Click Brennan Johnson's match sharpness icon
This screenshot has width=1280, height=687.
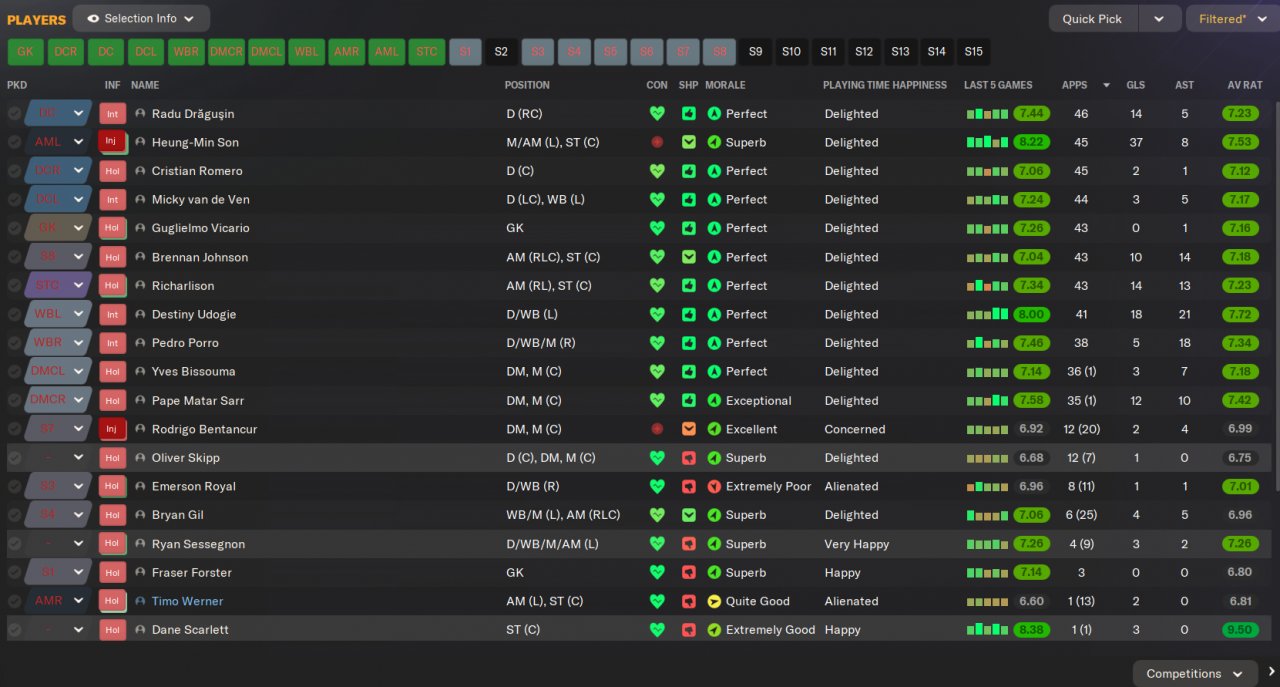click(x=689, y=257)
